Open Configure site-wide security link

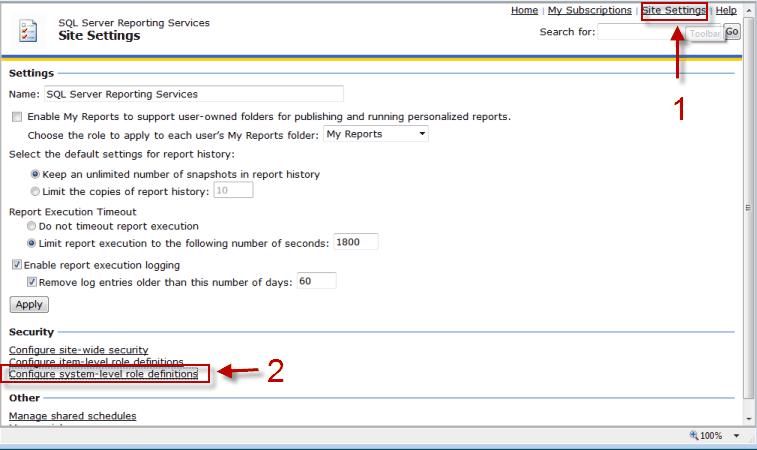[x=79, y=350]
